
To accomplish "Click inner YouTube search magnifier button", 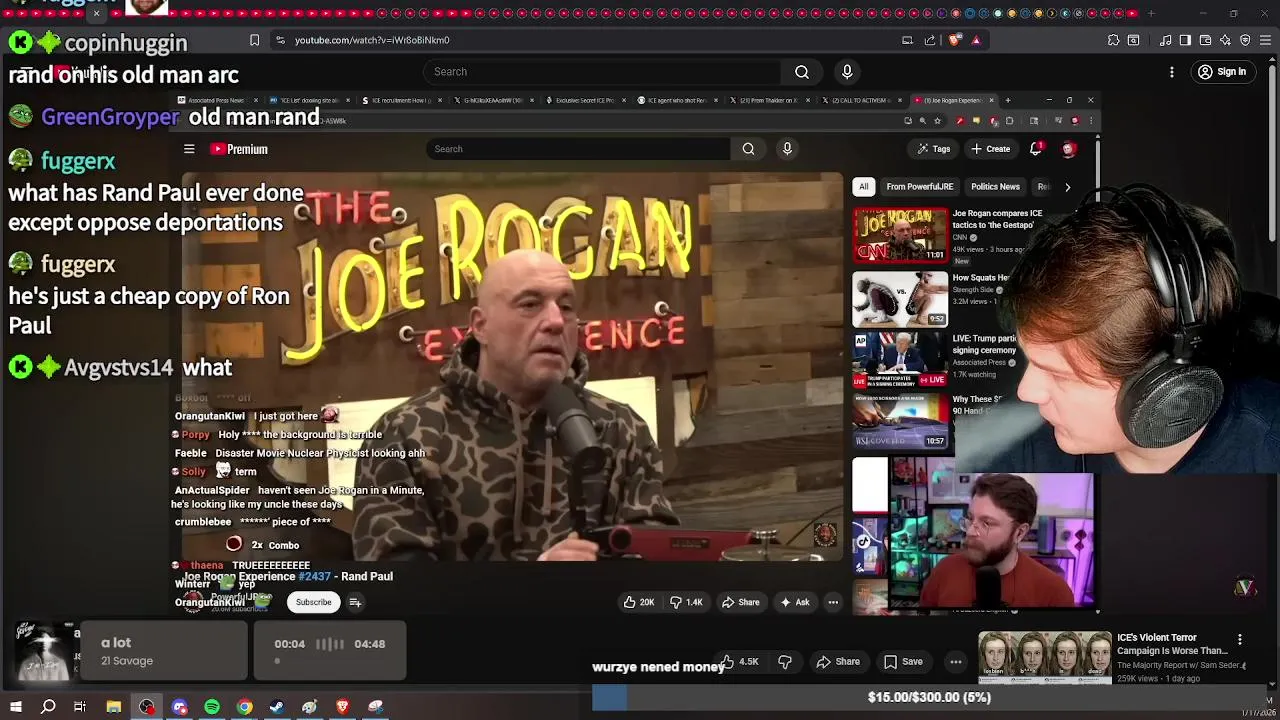I will (x=748, y=149).
